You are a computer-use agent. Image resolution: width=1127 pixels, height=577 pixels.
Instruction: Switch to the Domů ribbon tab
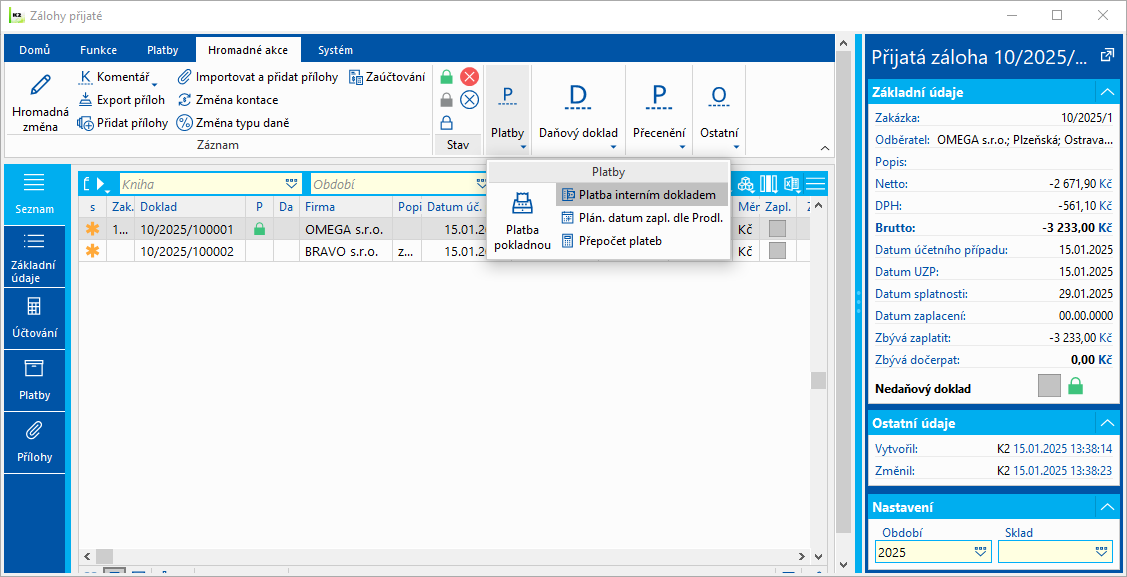pos(34,50)
